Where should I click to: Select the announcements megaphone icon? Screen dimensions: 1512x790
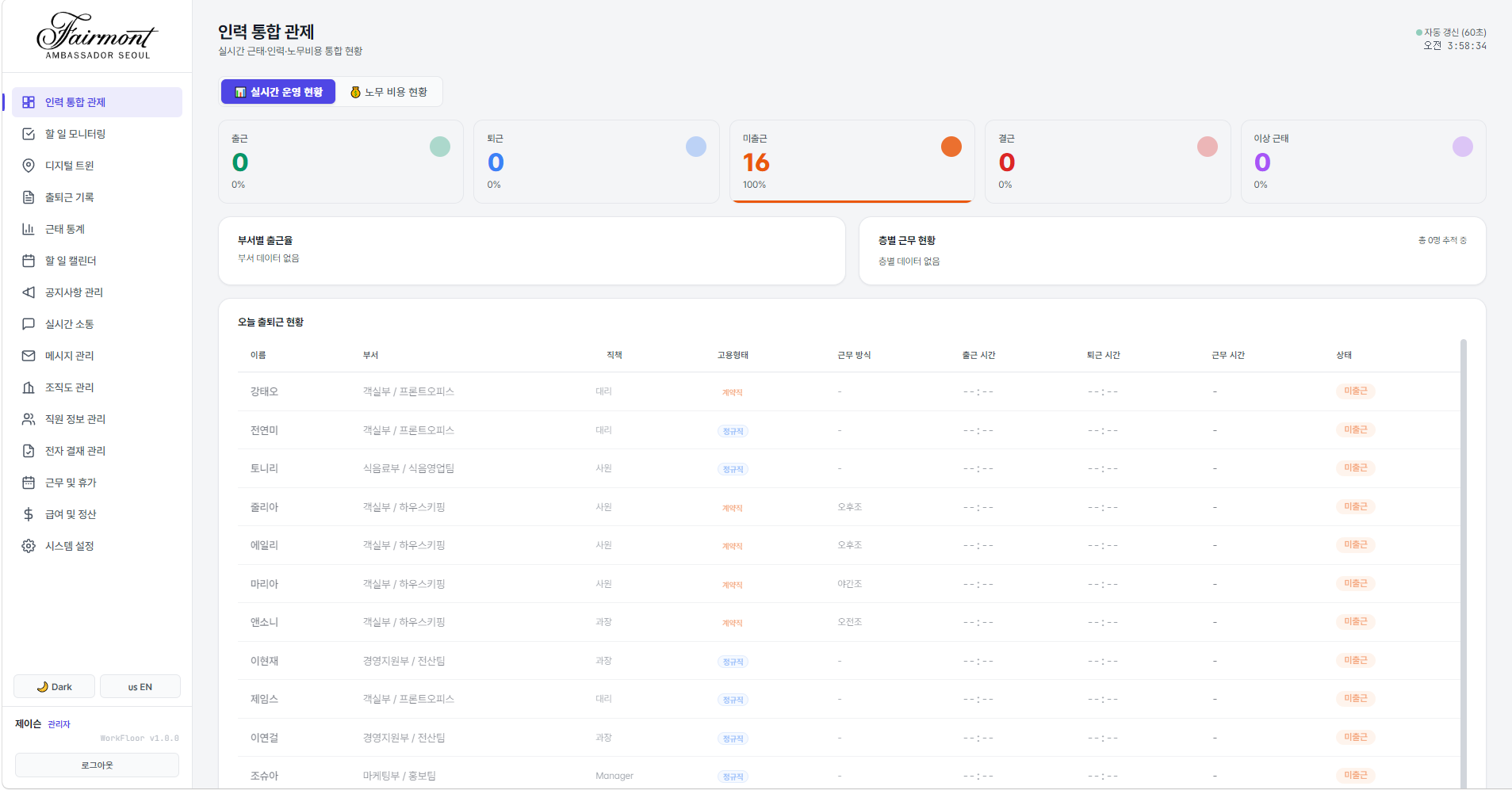(29, 292)
